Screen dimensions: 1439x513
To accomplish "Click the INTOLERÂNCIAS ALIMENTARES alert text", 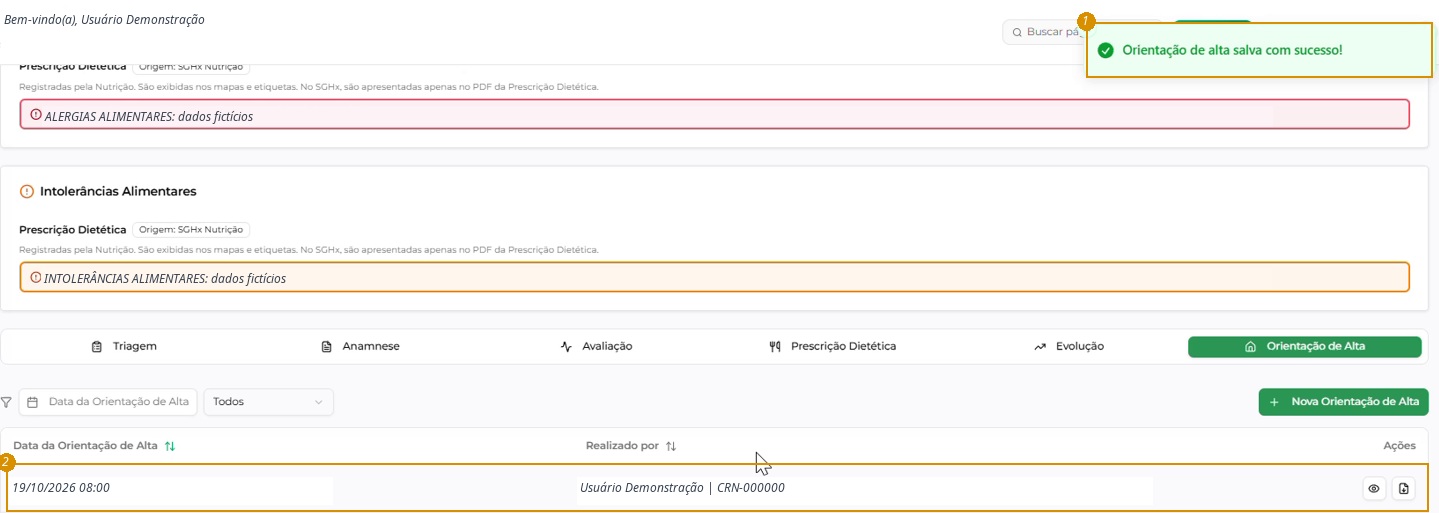I will 165,278.
